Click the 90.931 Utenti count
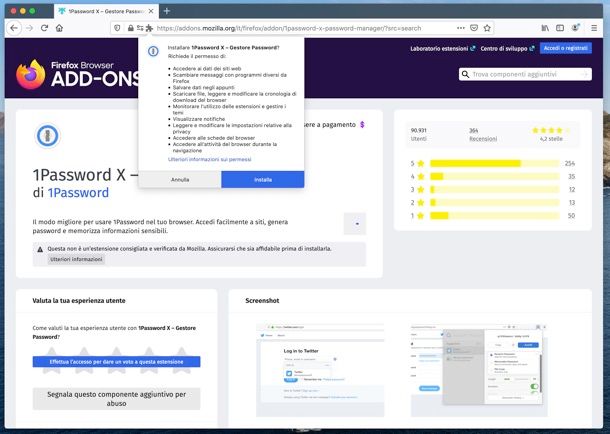The width and height of the screenshot is (610, 434). [x=419, y=134]
